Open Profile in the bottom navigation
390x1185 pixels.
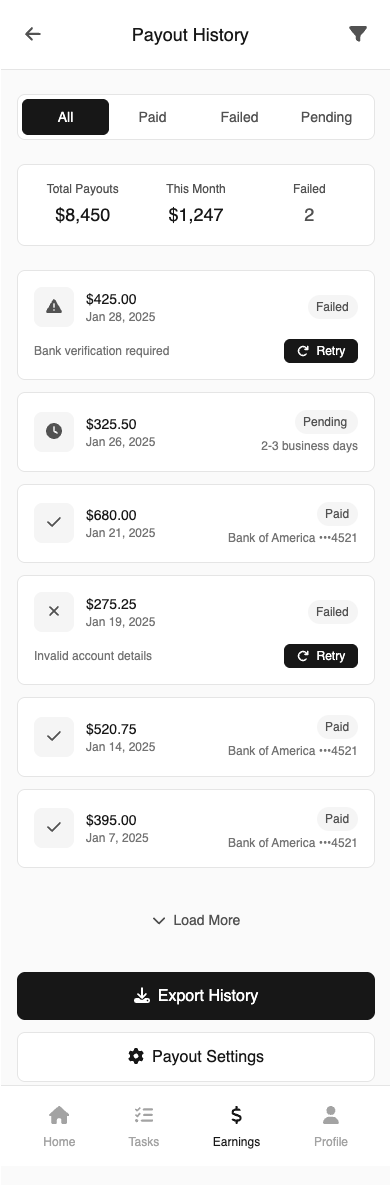coord(331,1126)
